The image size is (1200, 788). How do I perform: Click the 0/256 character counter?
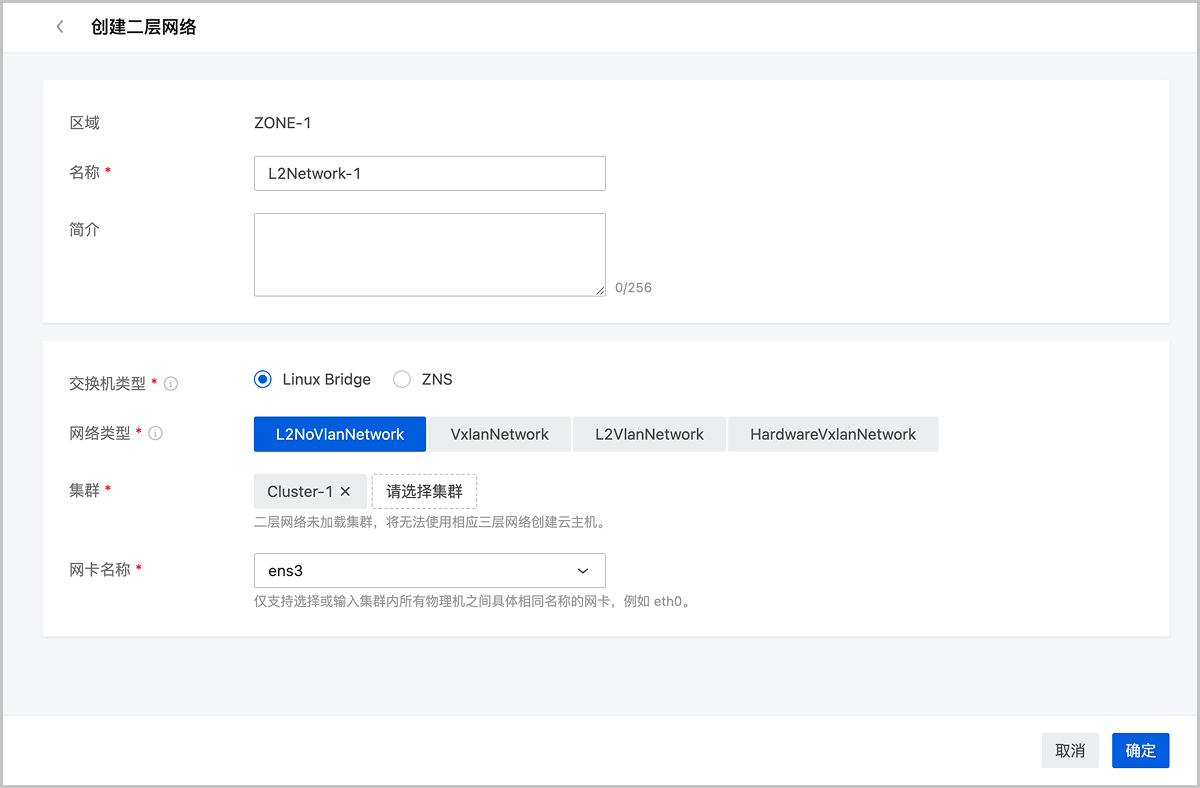tap(633, 288)
